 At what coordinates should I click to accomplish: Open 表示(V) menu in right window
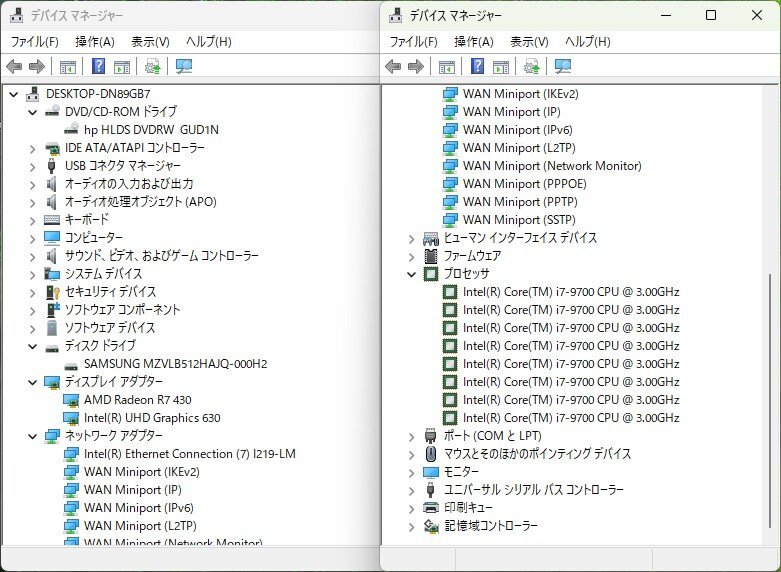pos(529,42)
